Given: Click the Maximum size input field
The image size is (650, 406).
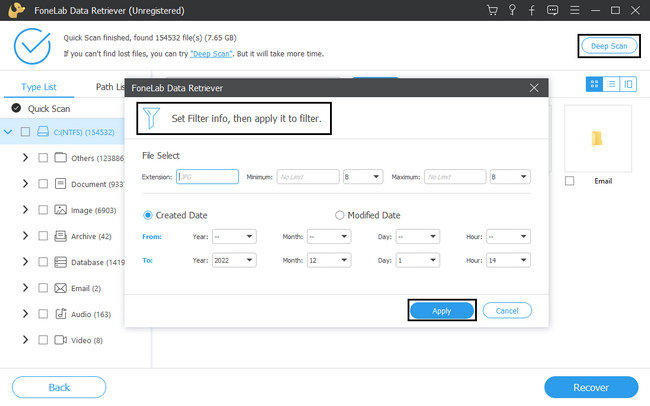Looking at the screenshot, I should coord(455,177).
